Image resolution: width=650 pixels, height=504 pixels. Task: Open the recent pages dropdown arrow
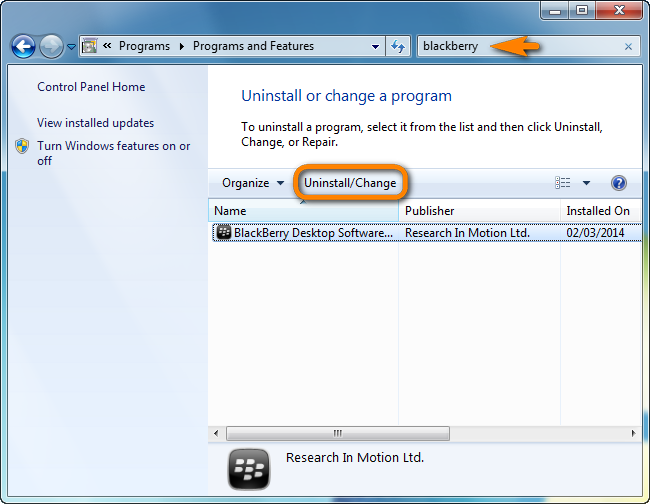click(x=71, y=47)
